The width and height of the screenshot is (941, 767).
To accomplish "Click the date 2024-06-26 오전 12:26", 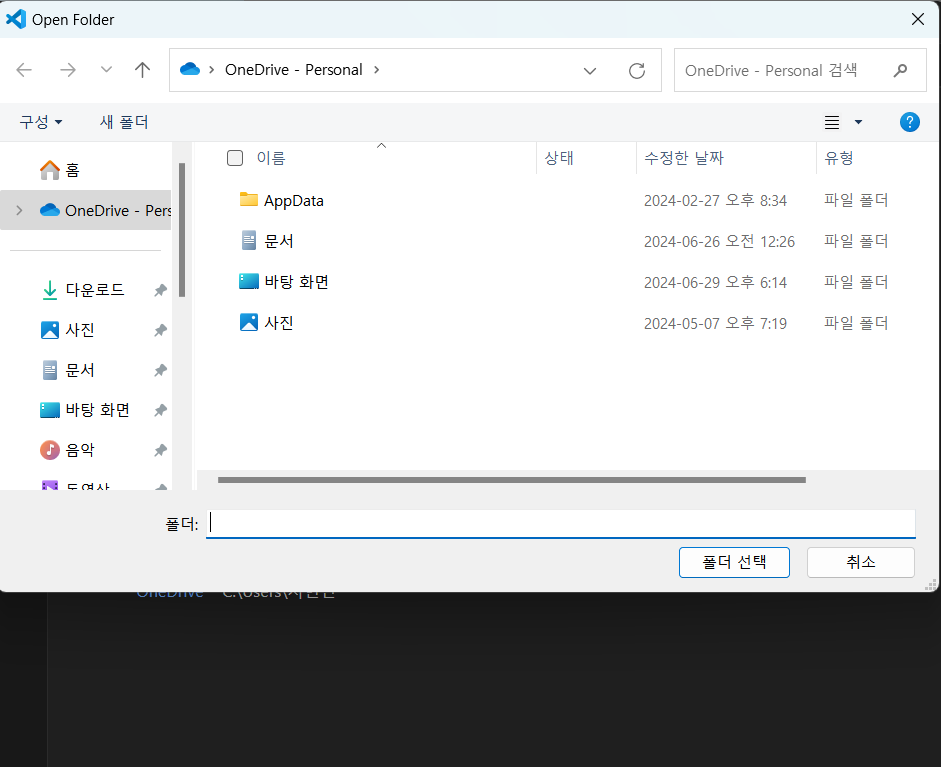I will pyautogui.click(x=719, y=241).
